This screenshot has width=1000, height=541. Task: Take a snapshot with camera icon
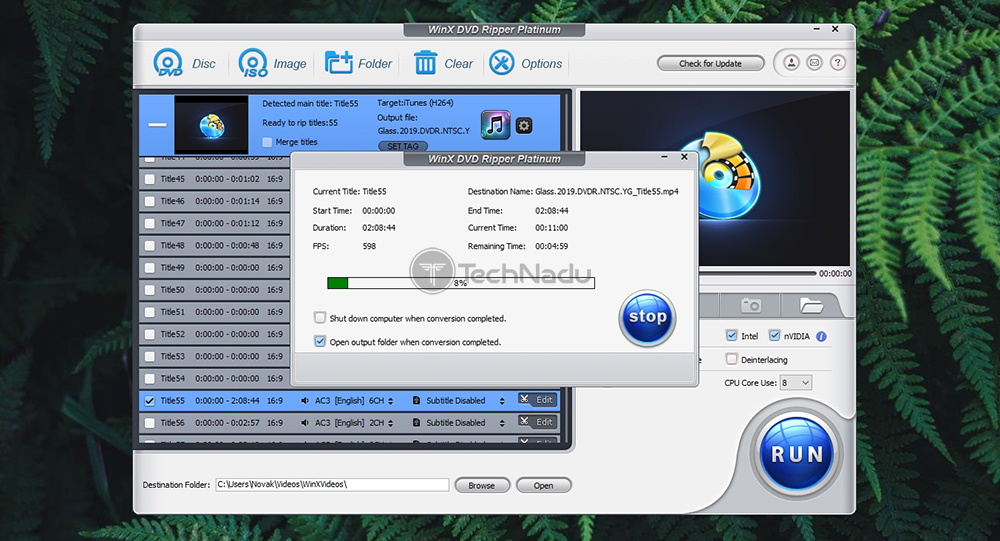(x=751, y=306)
